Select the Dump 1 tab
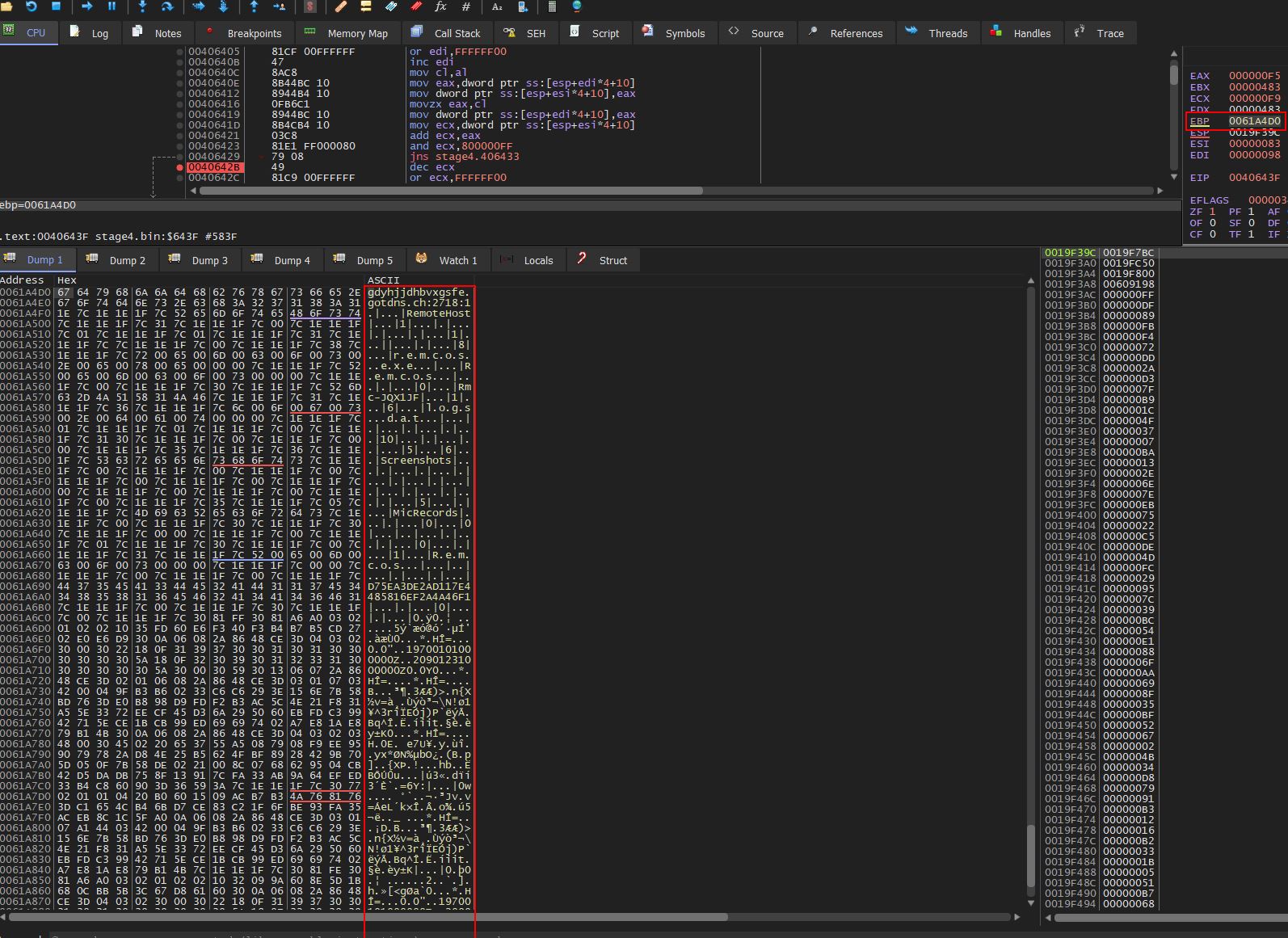The image size is (1288, 938). pos(37,260)
